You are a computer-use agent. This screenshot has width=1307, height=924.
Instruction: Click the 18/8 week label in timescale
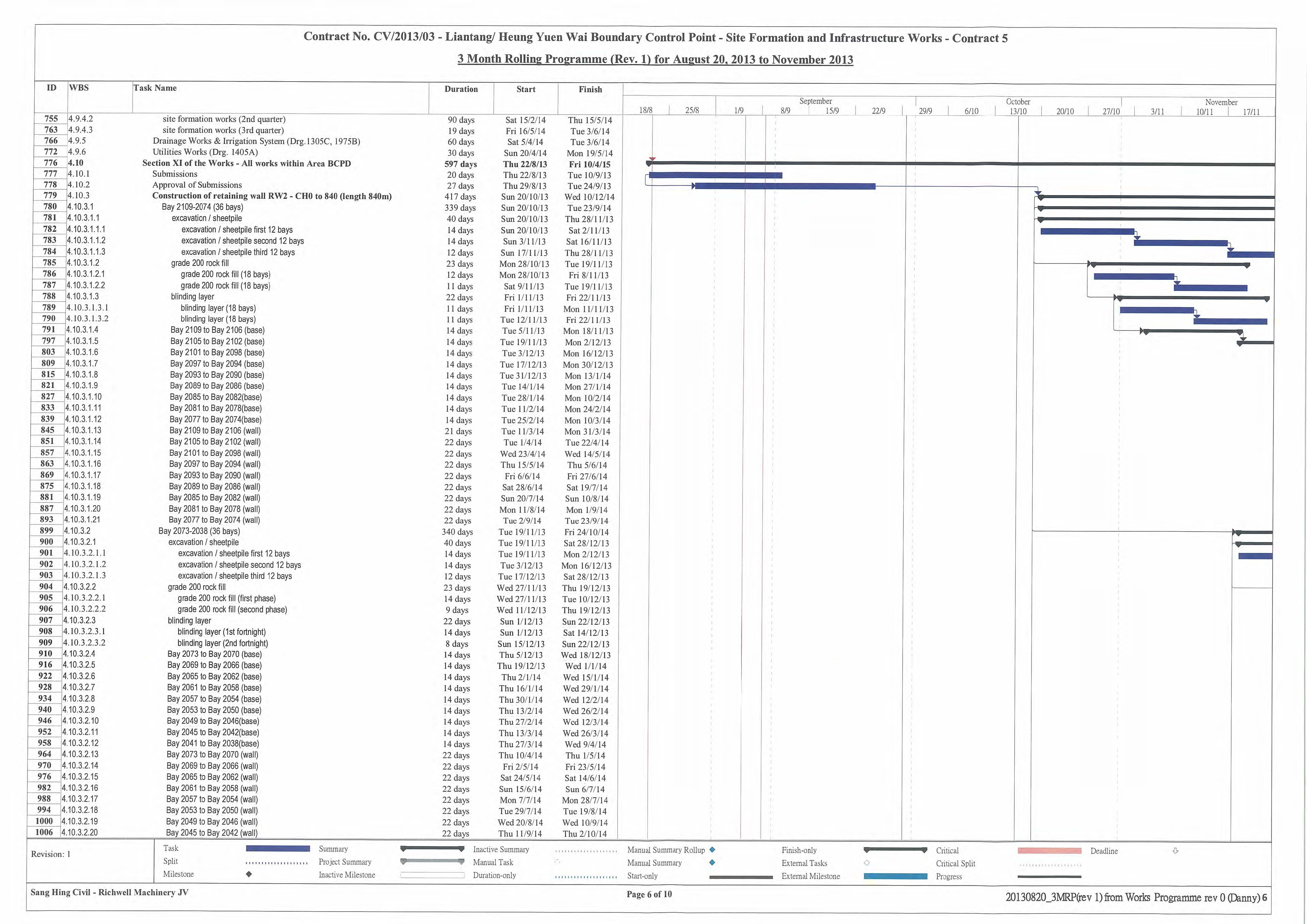click(646, 110)
